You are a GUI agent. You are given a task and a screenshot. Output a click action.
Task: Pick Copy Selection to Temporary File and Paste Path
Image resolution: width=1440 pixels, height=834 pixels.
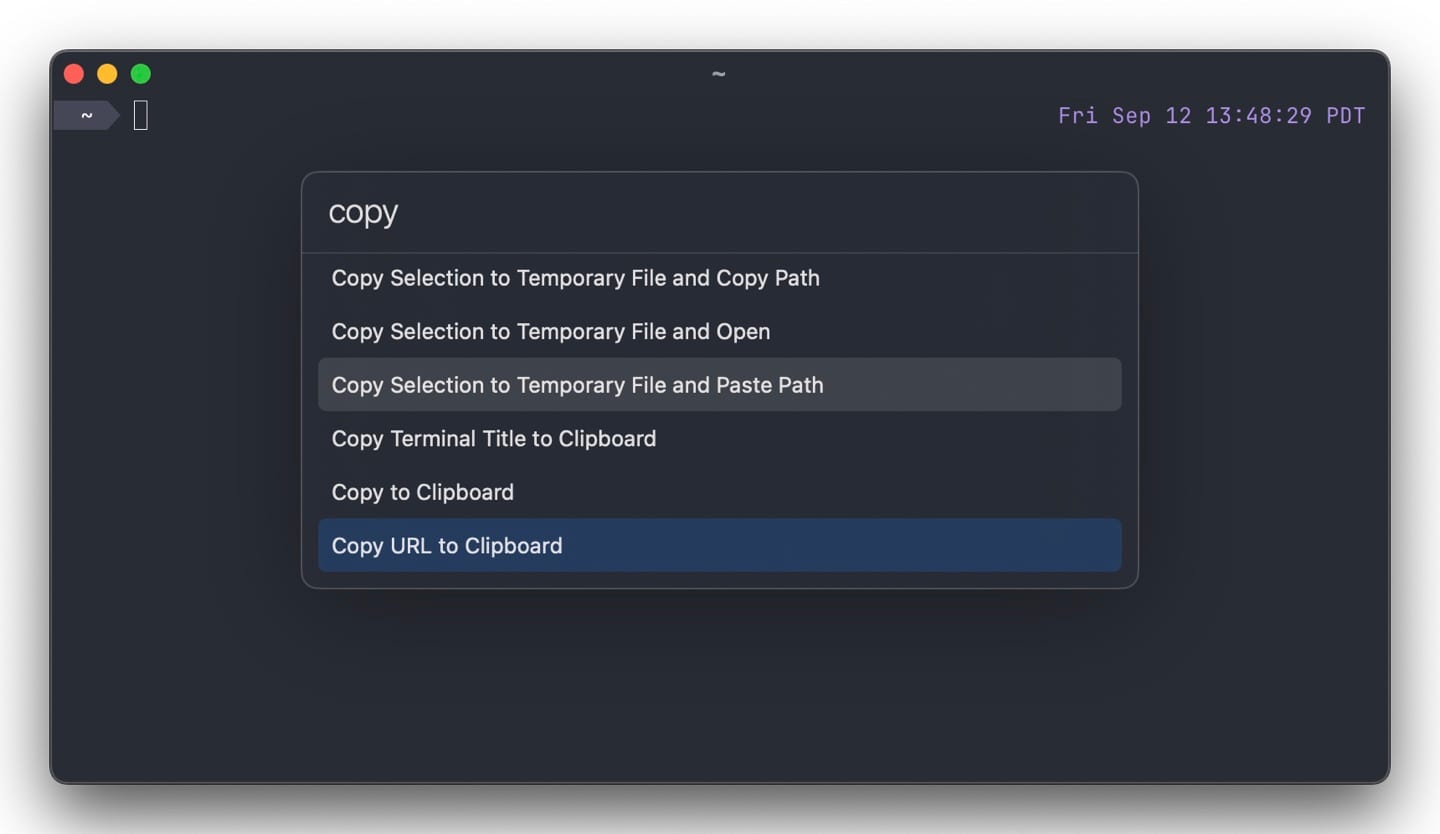[719, 385]
